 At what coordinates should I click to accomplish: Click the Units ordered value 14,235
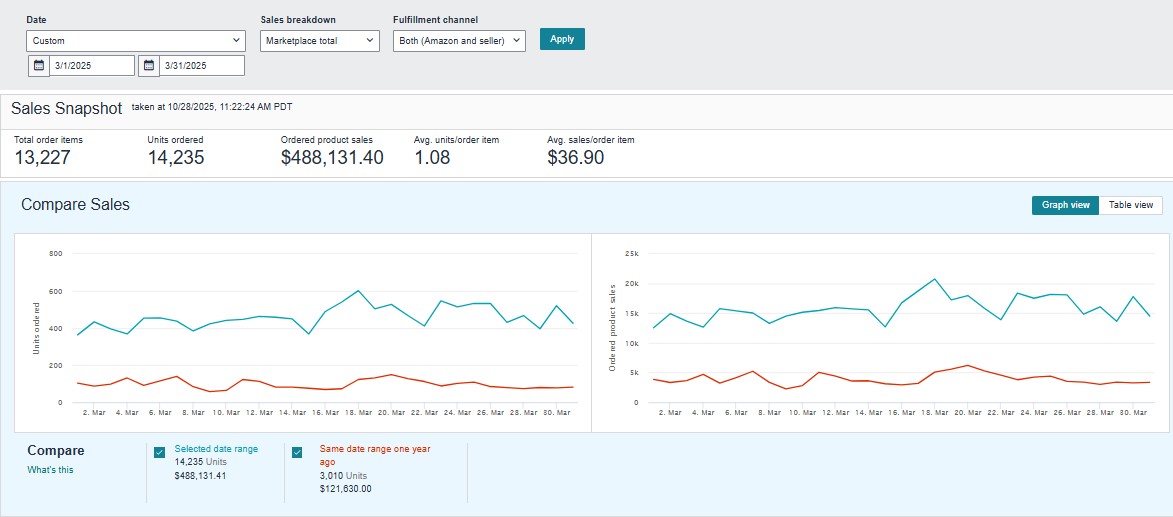pos(176,157)
